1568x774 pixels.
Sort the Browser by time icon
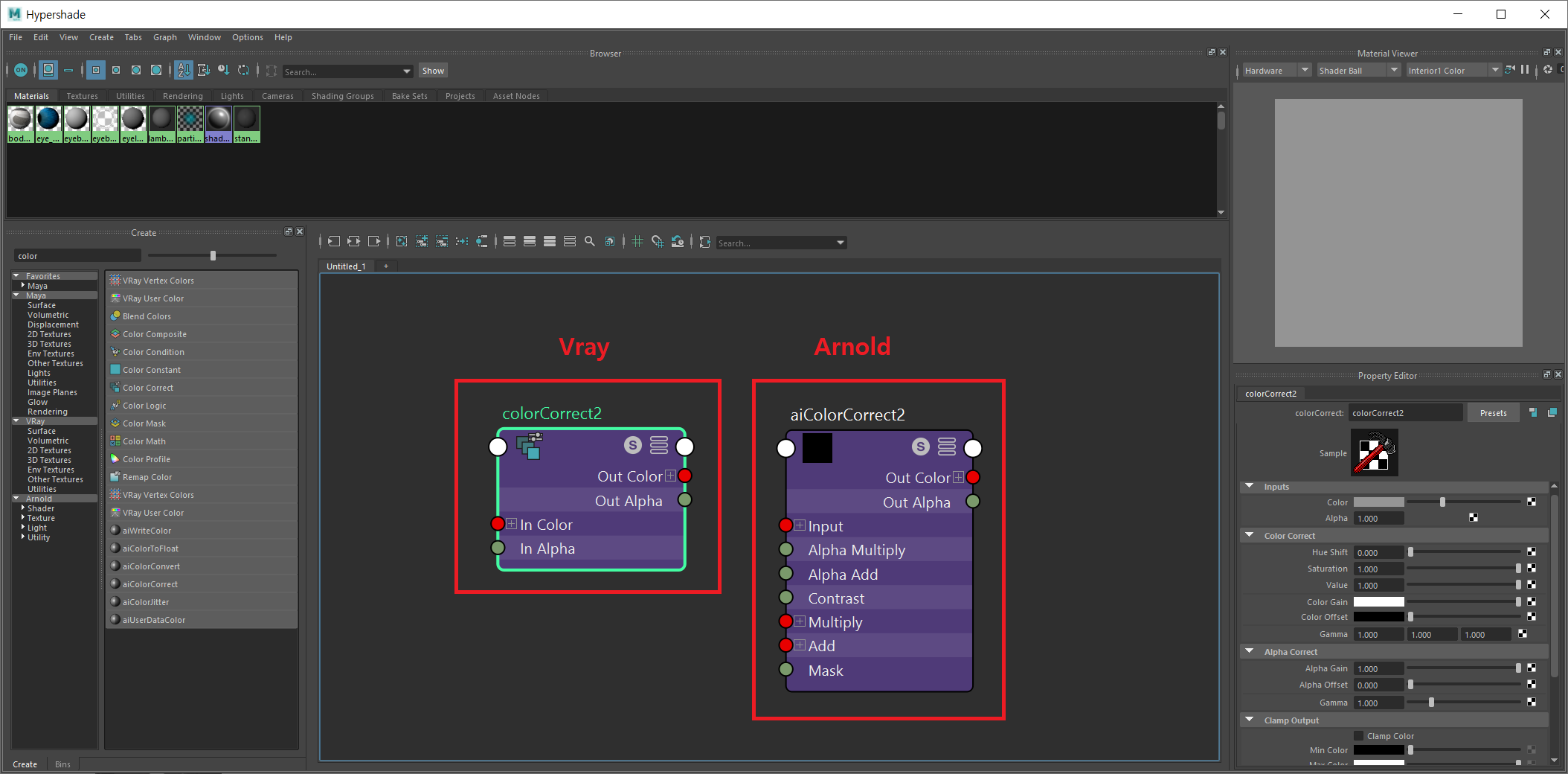[223, 70]
